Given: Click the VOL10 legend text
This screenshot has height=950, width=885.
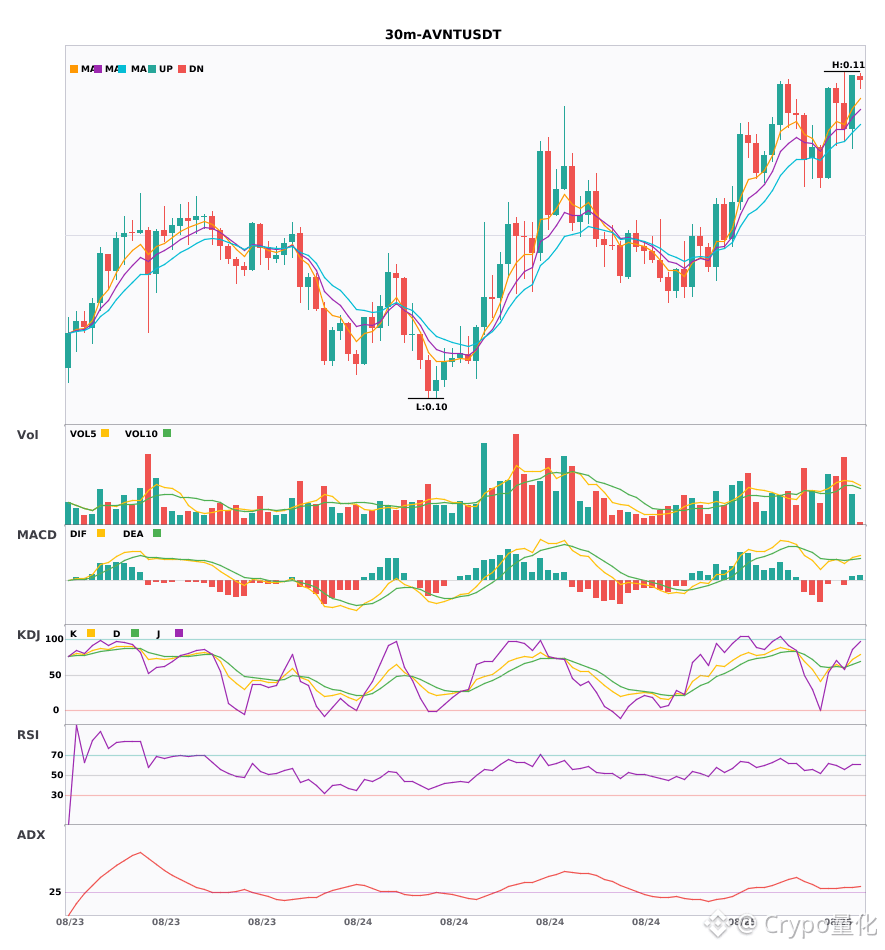Looking at the screenshot, I should [141, 434].
